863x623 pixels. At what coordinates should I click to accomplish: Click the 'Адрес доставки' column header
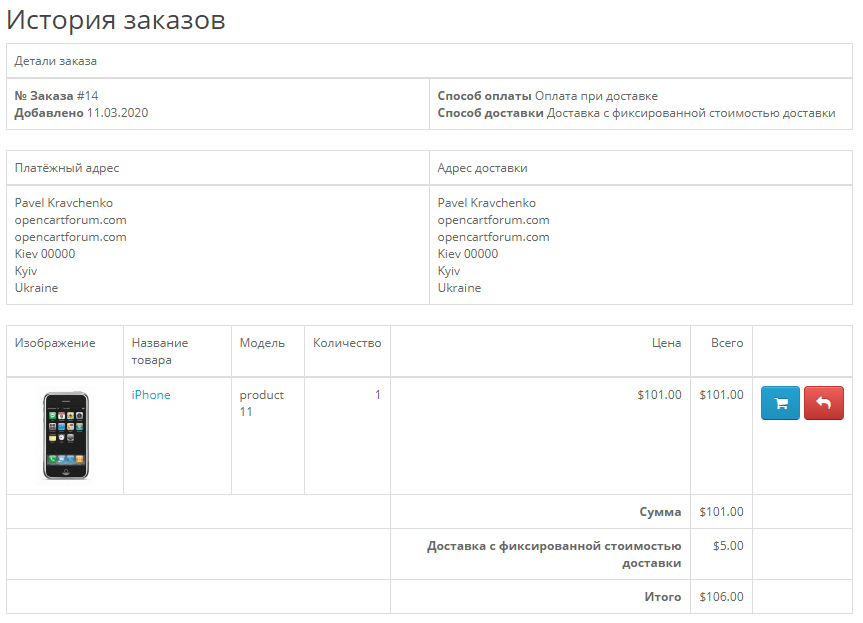click(483, 168)
